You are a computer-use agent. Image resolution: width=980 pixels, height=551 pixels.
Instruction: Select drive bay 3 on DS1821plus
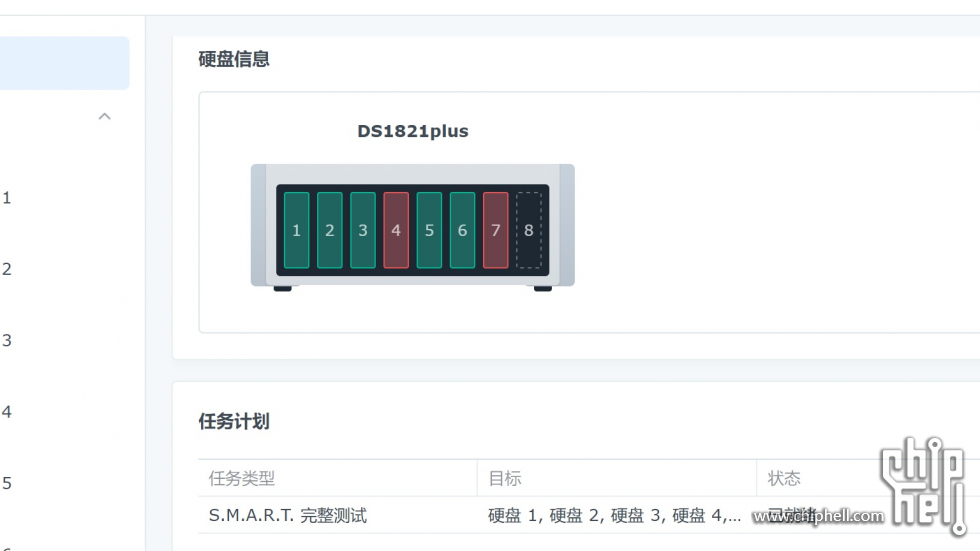pyautogui.click(x=362, y=230)
